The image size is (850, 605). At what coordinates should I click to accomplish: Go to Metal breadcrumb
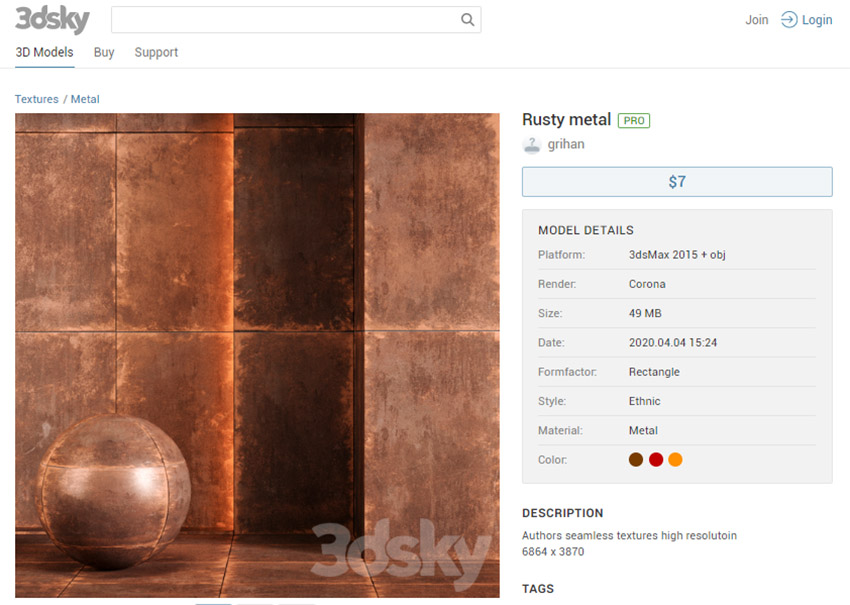point(85,99)
